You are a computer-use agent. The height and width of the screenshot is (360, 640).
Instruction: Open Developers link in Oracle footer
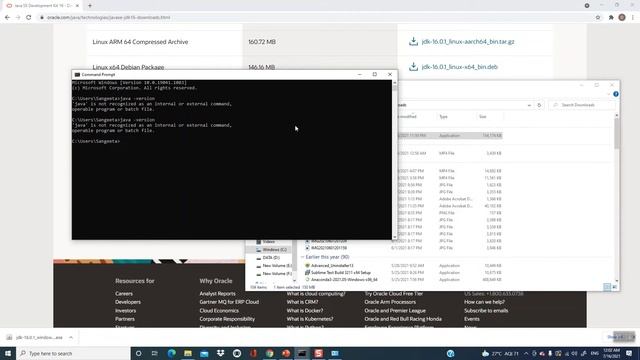[128, 302]
